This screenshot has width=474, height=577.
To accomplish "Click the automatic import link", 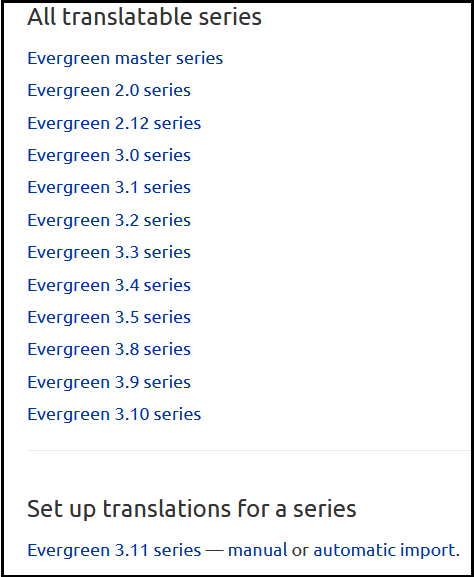I will (x=385, y=550).
